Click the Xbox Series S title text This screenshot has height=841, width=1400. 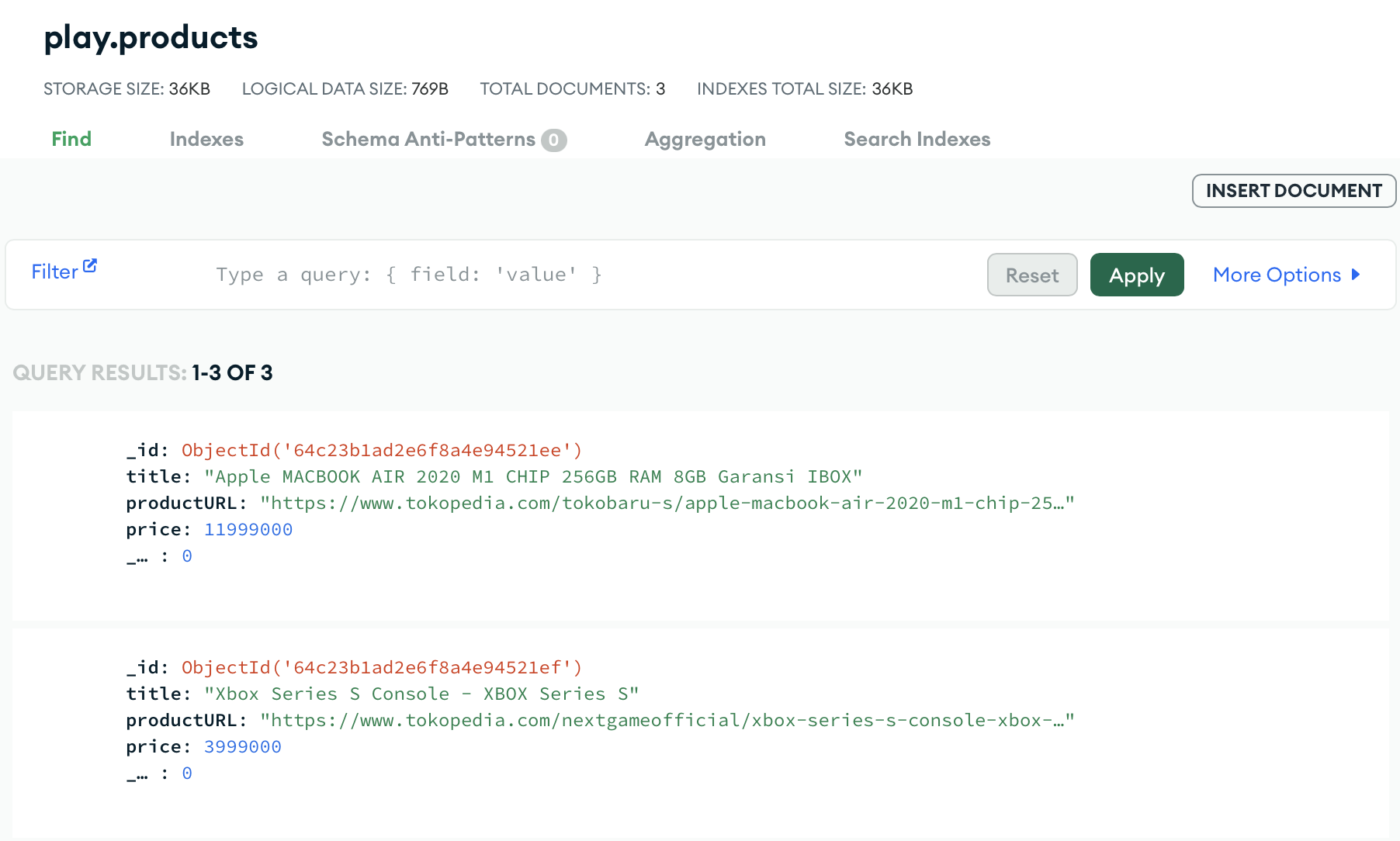[421, 694]
